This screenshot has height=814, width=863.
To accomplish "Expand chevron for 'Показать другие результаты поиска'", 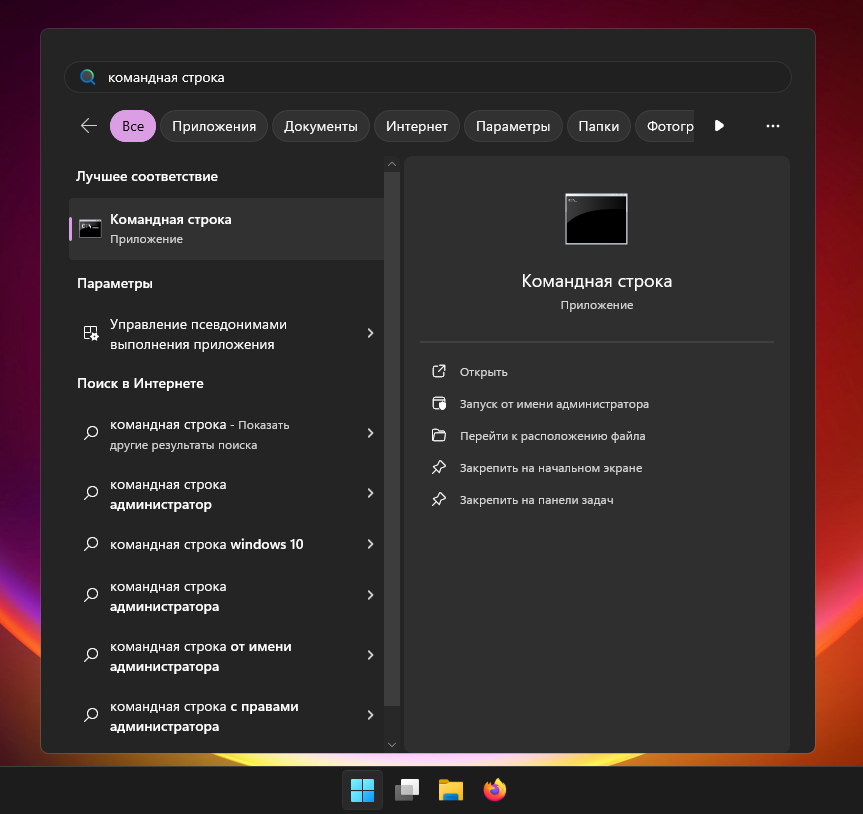I will [x=370, y=433].
